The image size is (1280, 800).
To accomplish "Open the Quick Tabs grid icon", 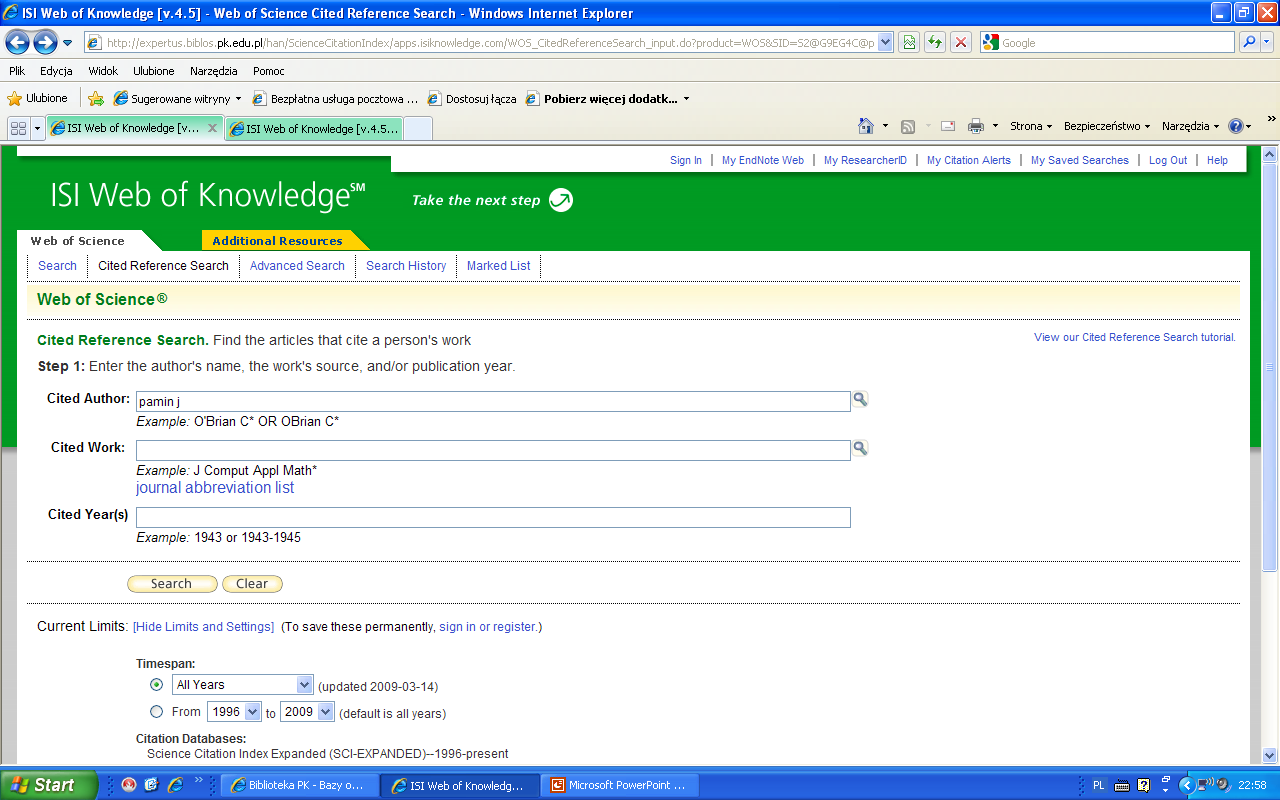I will pos(18,128).
